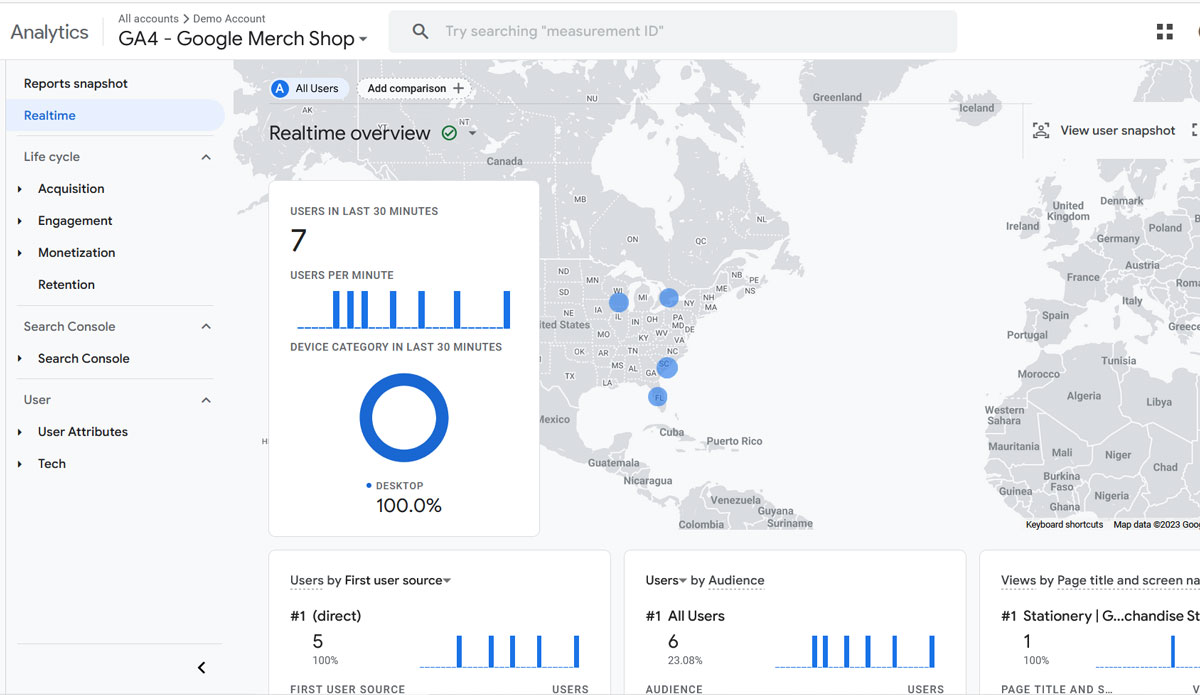
Task: Click the user count 7
Action: [298, 241]
